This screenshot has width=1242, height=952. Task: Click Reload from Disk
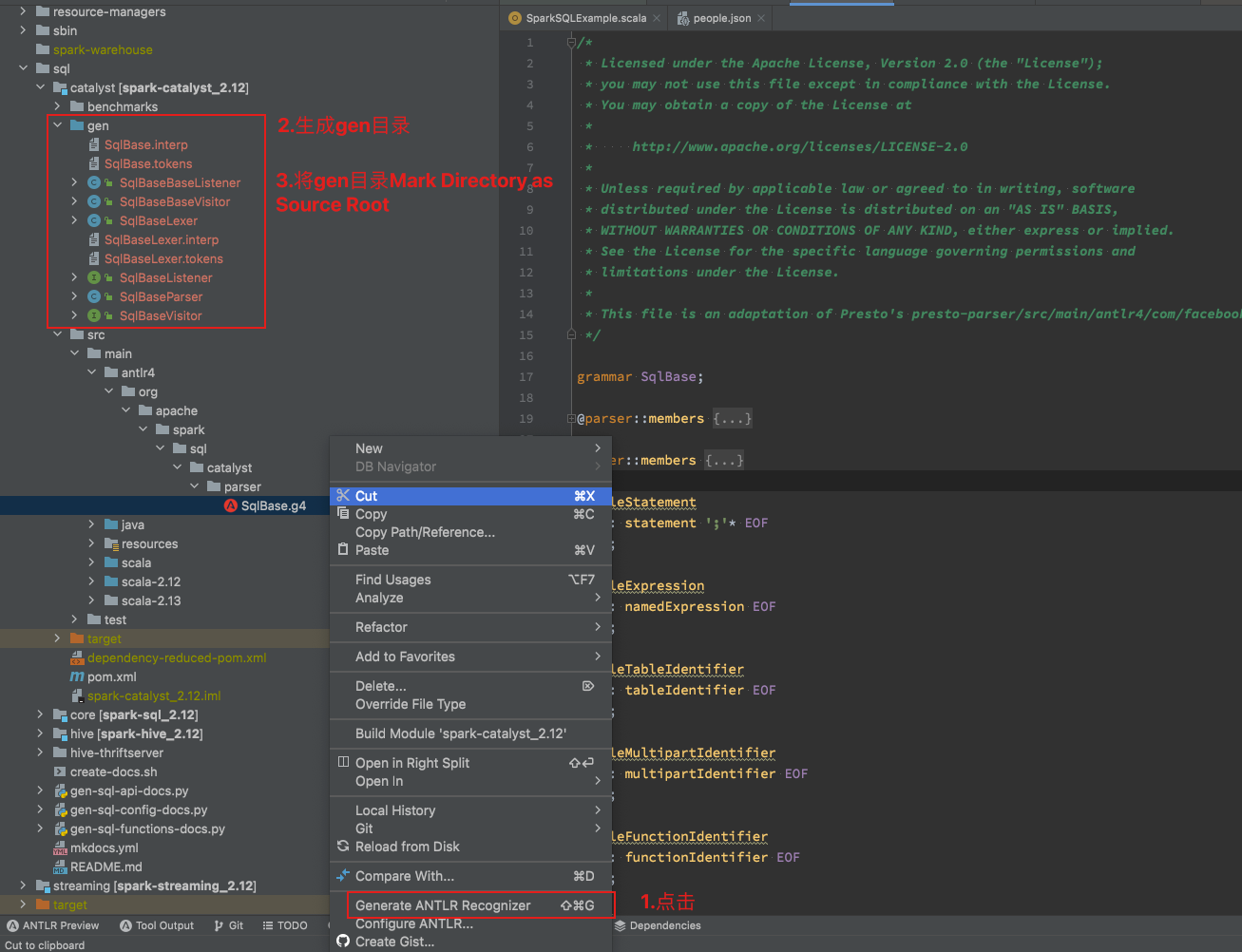470,847
